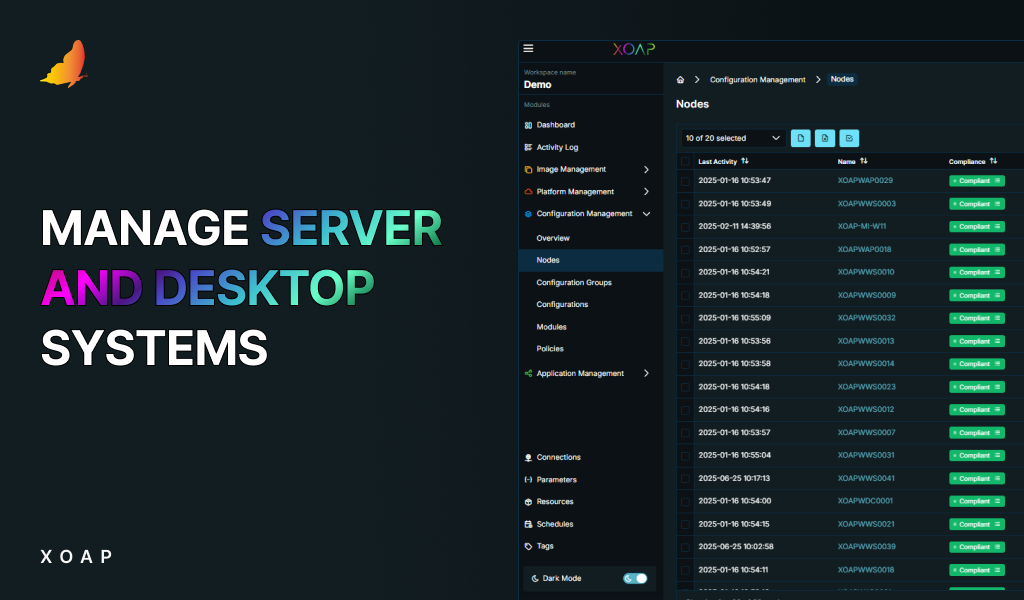Check the row checkbox for XOAPWAP0029

coord(685,182)
